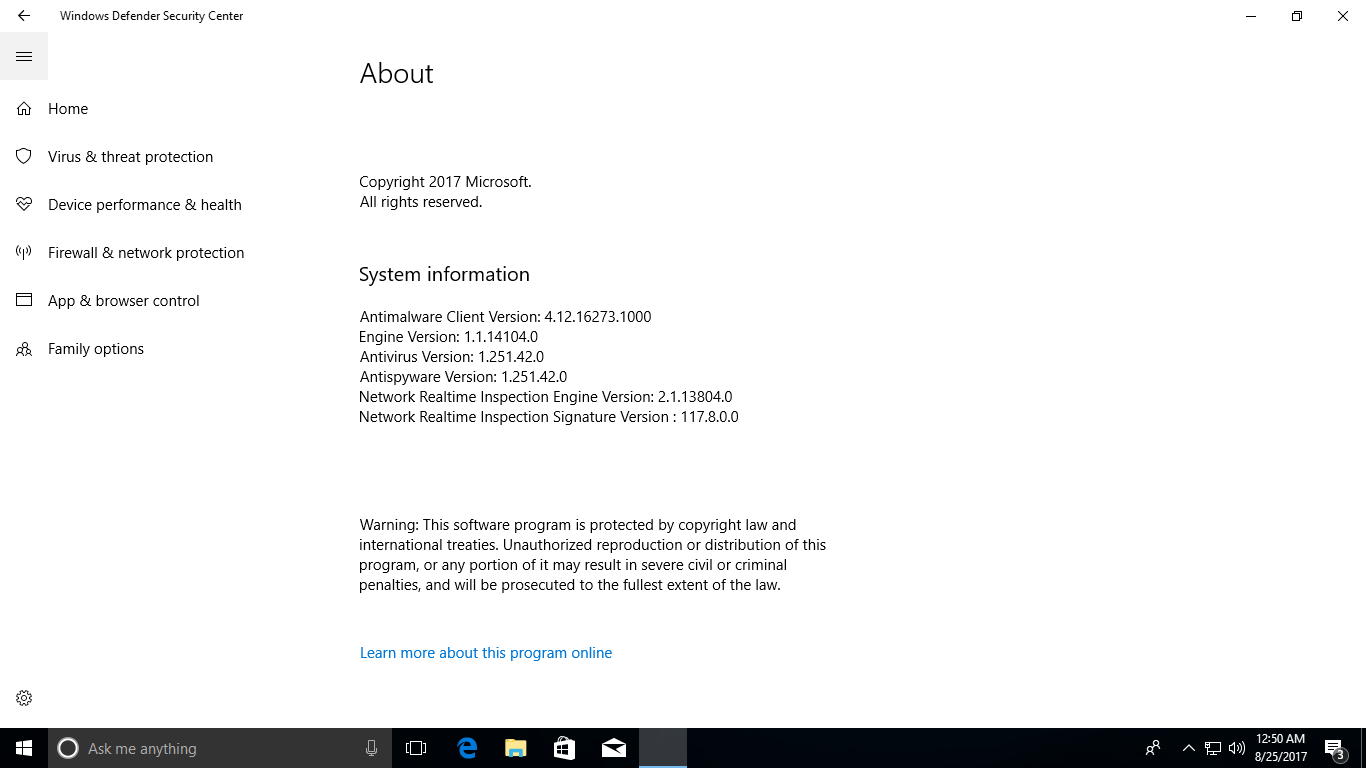Viewport: 1366px width, 768px height.
Task: Open File Explorer from the taskbar
Action: (x=516, y=748)
